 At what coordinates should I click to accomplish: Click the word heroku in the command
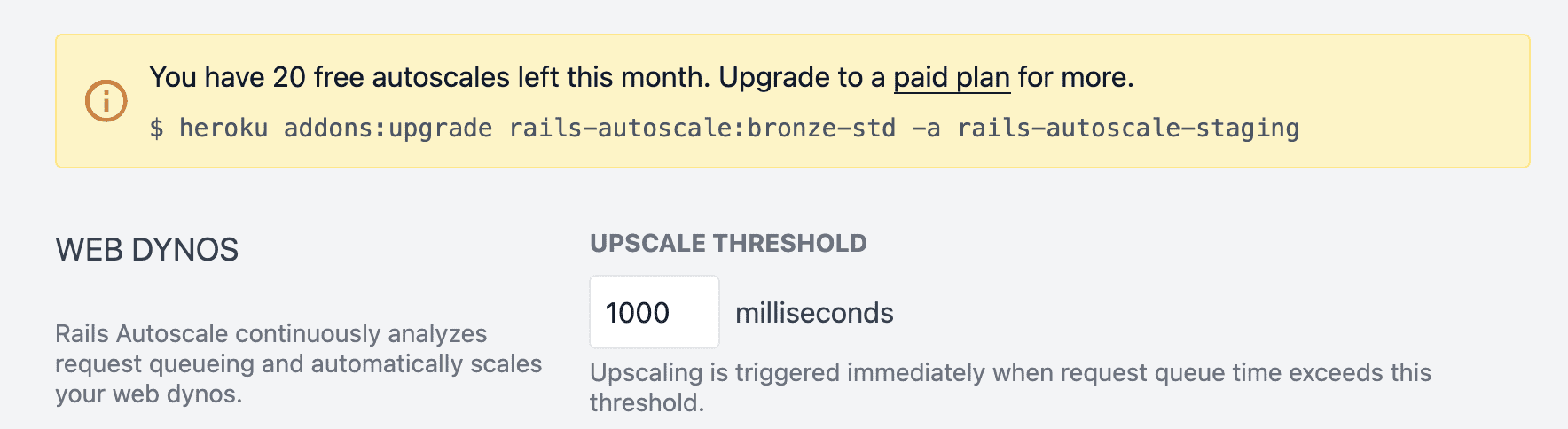pos(223,129)
